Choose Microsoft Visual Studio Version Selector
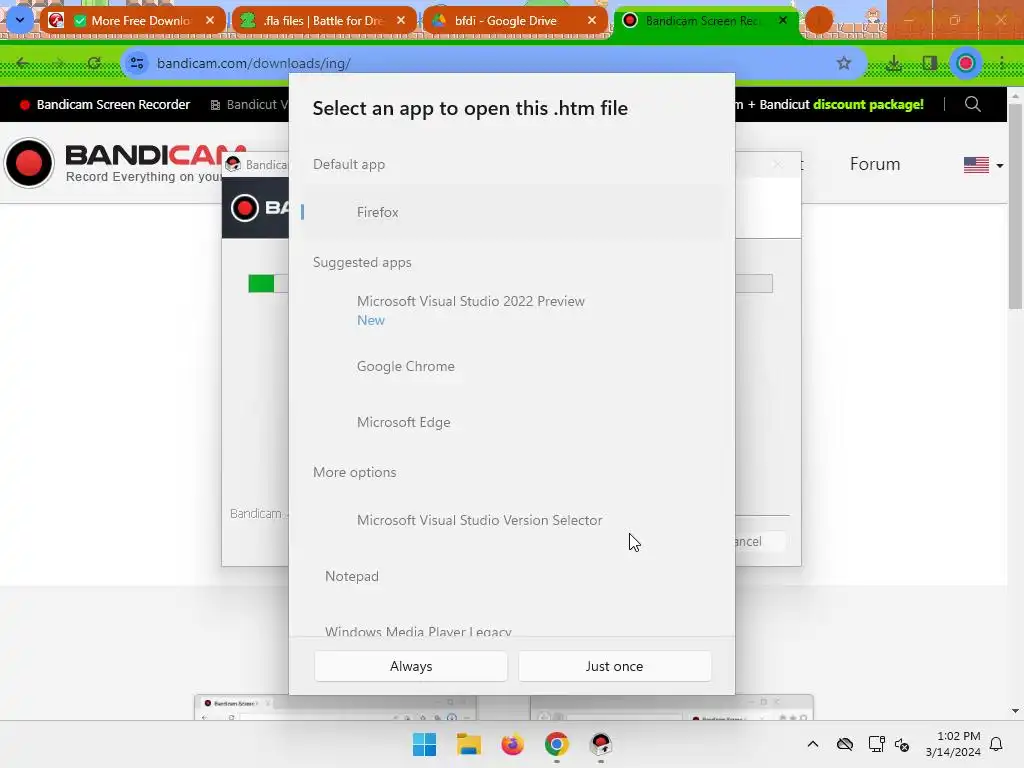 point(513,520)
